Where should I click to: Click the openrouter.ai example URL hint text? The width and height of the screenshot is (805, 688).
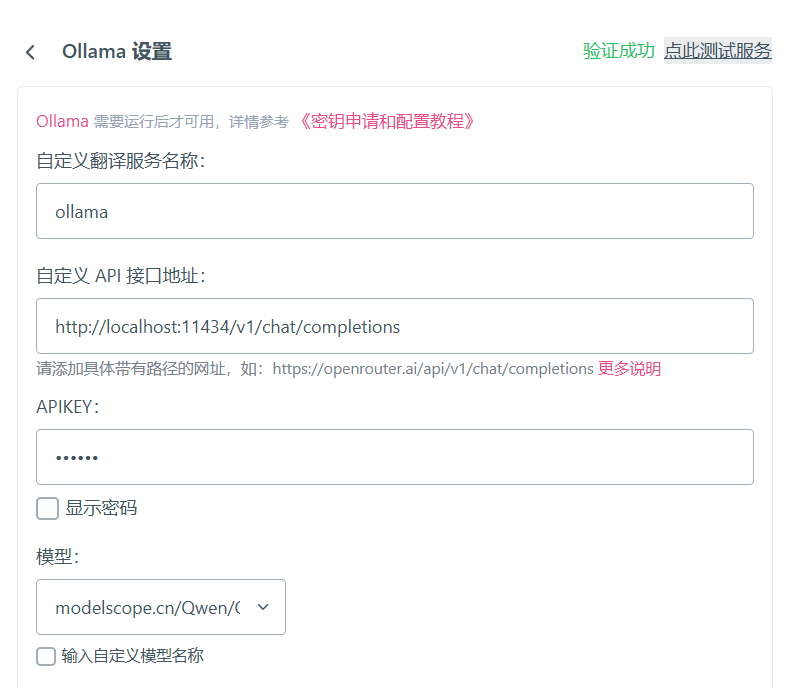pyautogui.click(x=433, y=368)
